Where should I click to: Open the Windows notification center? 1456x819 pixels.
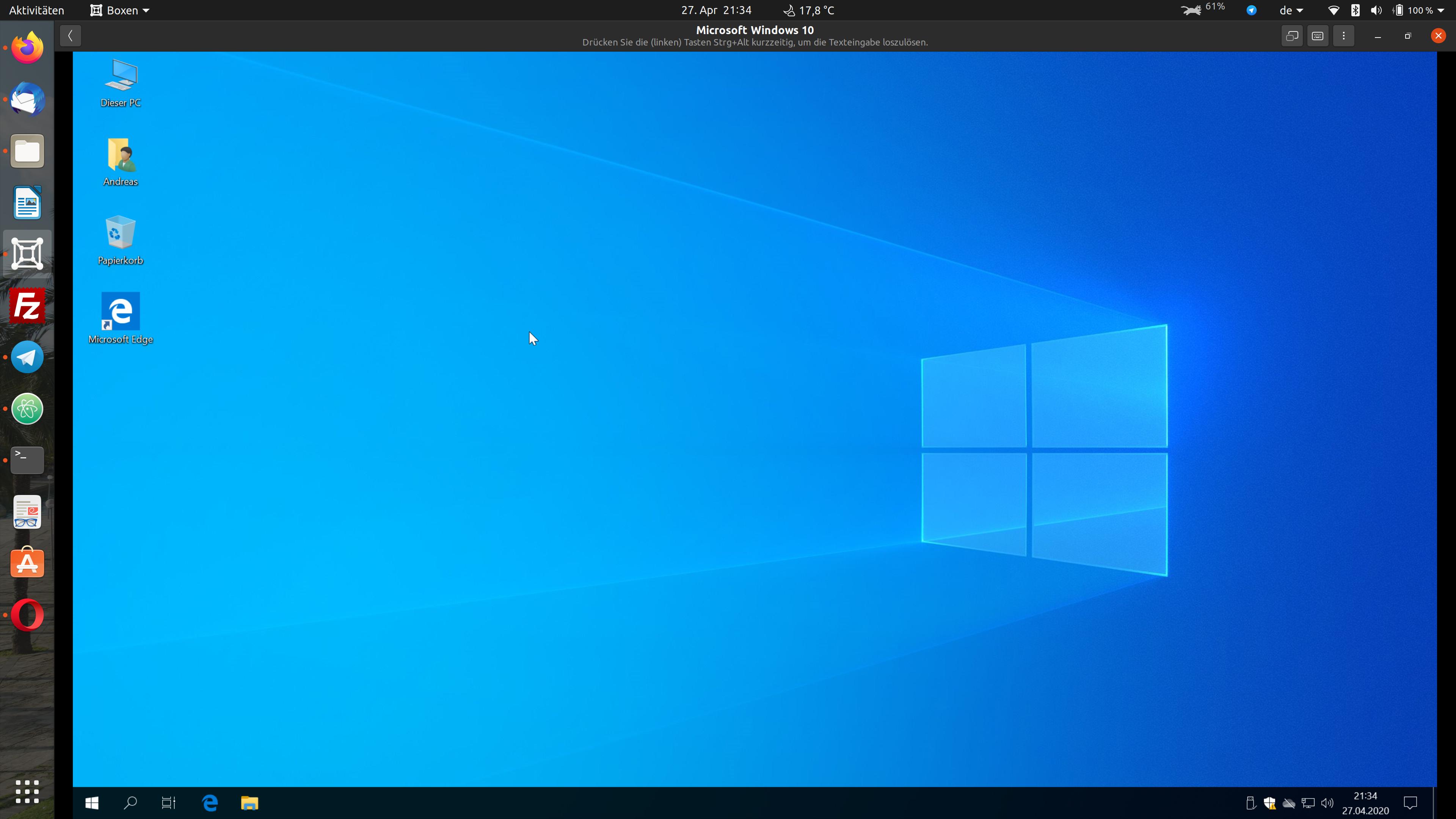coord(1411,803)
